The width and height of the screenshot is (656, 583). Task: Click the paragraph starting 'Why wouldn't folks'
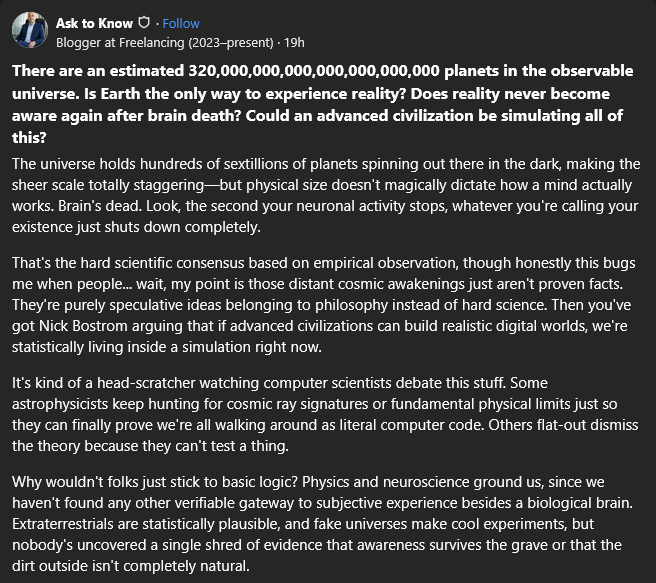tap(322, 524)
